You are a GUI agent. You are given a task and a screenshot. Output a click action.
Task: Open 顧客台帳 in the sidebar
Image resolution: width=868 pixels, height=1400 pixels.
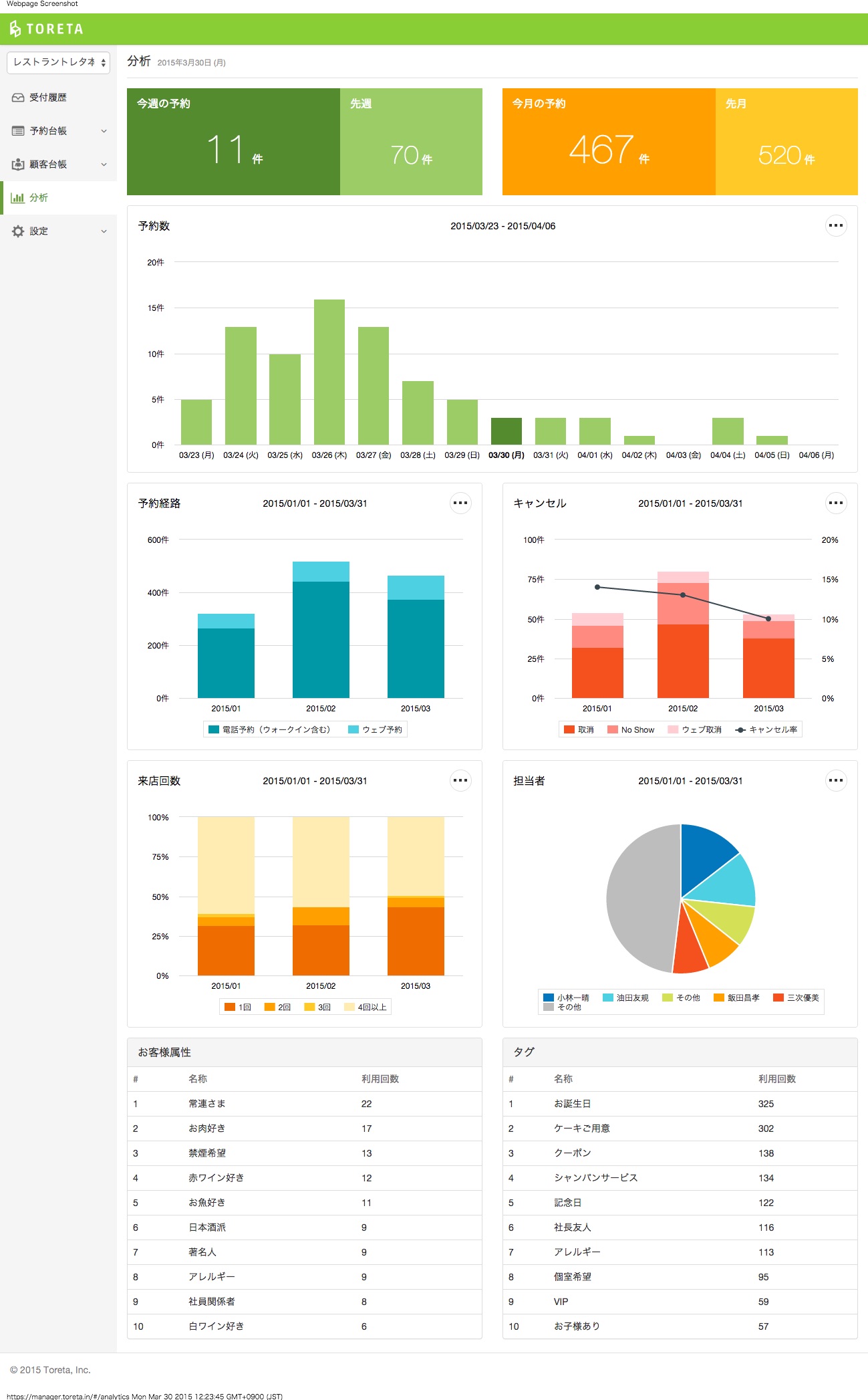(x=58, y=164)
